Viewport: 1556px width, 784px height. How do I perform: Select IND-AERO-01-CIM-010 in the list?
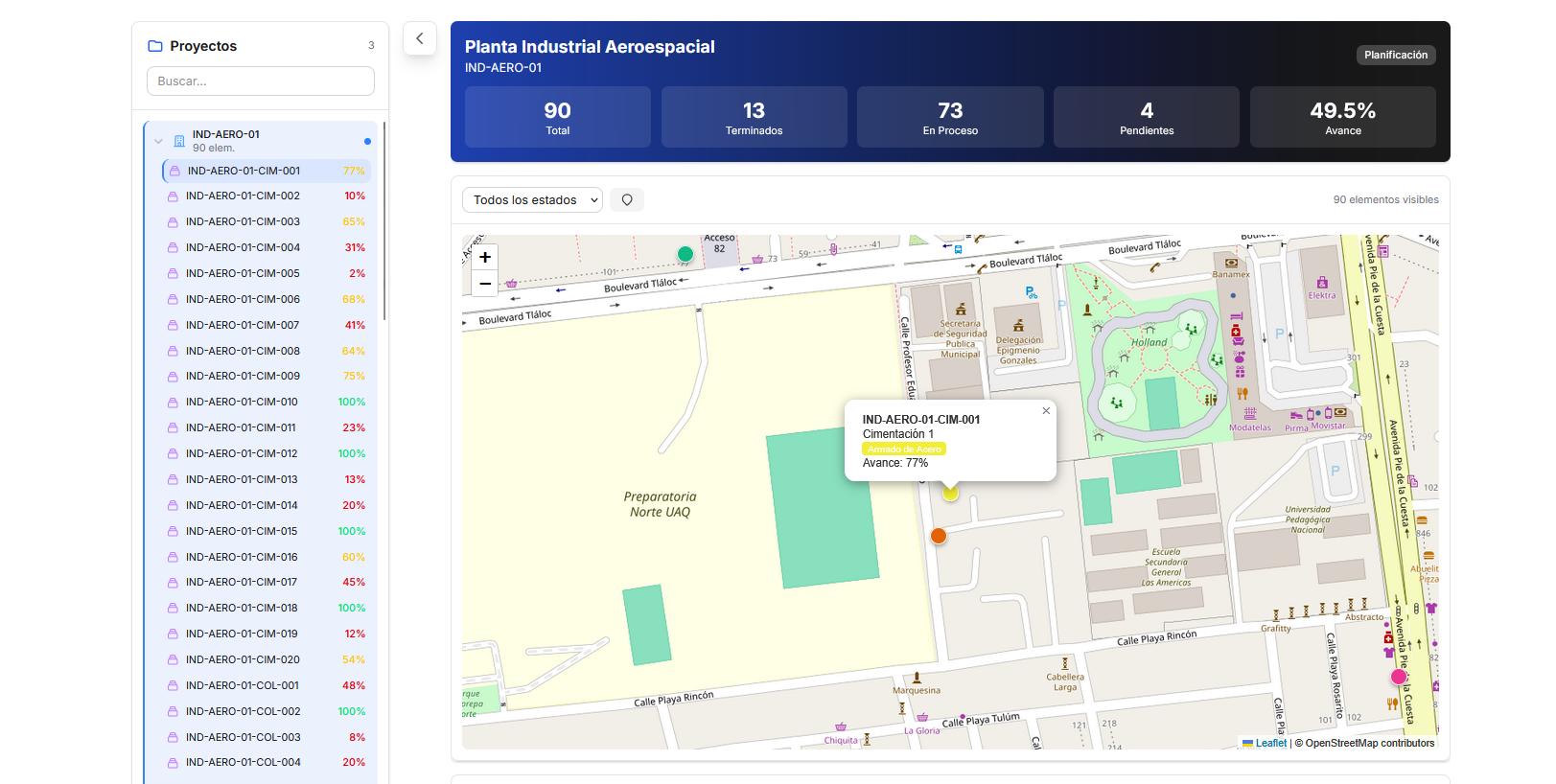click(242, 403)
